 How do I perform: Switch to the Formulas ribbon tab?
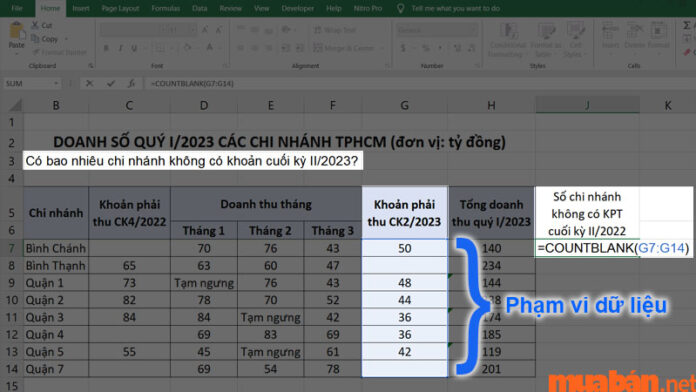[x=166, y=8]
